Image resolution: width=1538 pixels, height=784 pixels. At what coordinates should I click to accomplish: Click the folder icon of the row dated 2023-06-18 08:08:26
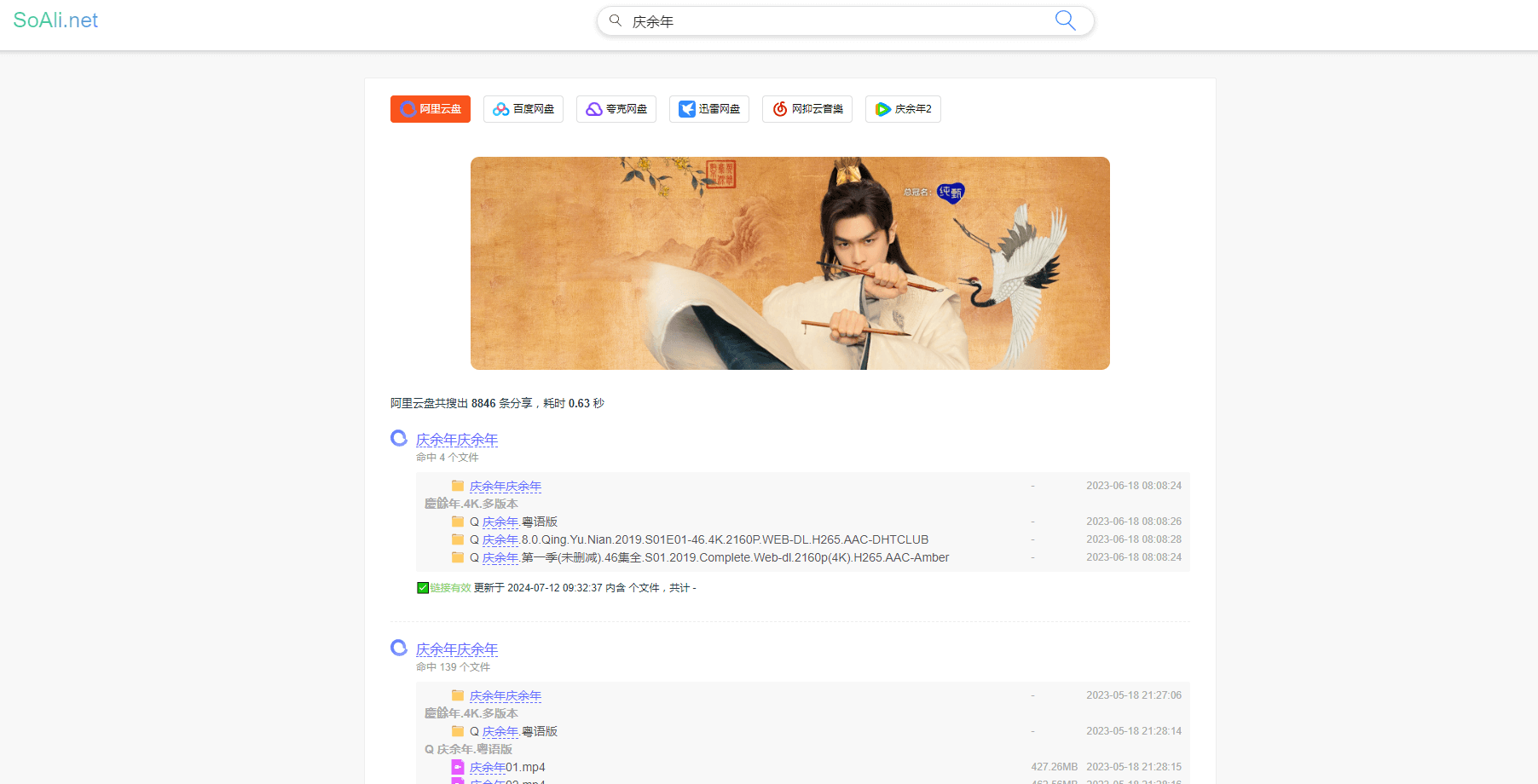[458, 522]
